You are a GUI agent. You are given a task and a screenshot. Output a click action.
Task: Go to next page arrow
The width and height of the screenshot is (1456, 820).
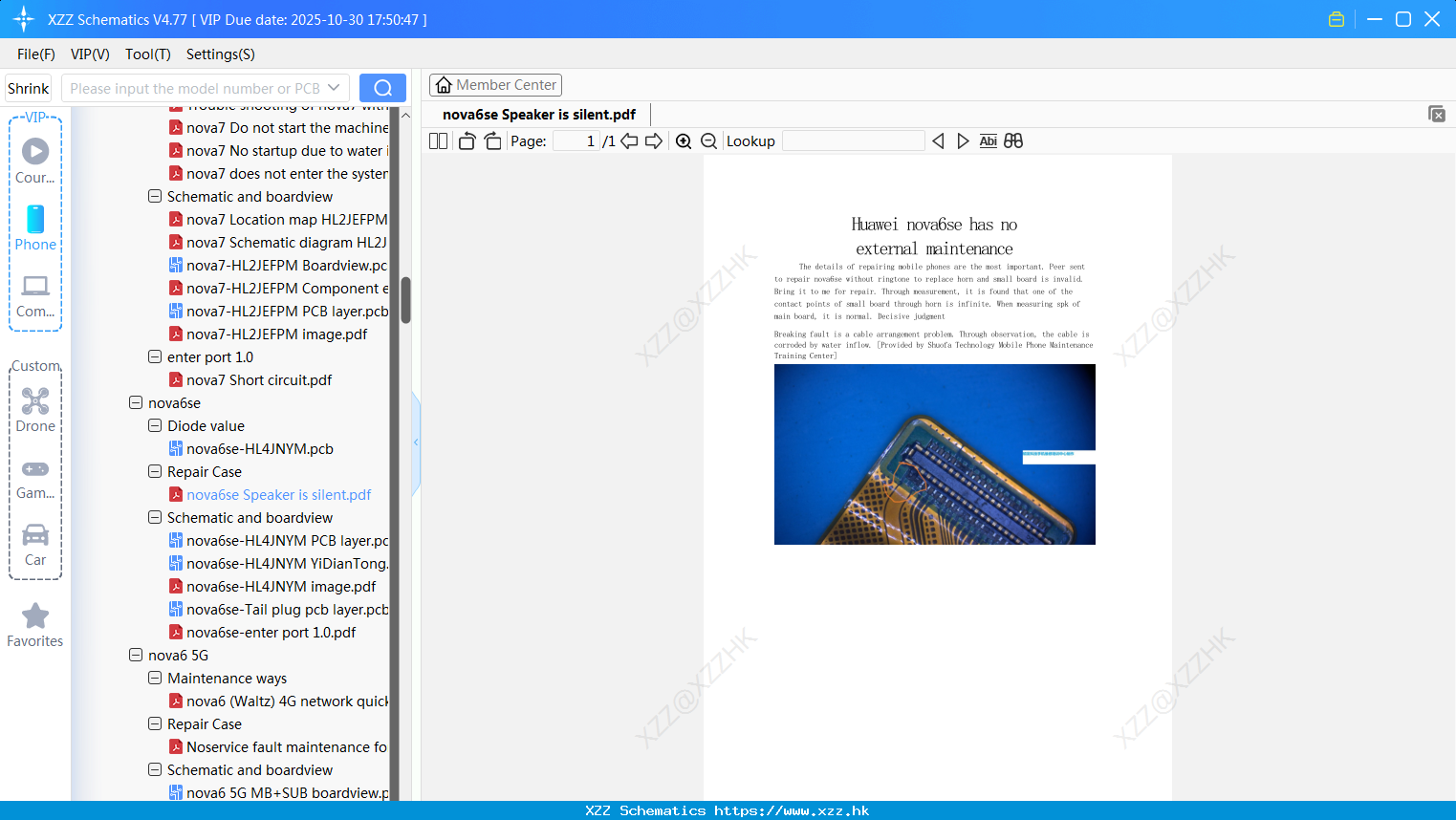[654, 141]
